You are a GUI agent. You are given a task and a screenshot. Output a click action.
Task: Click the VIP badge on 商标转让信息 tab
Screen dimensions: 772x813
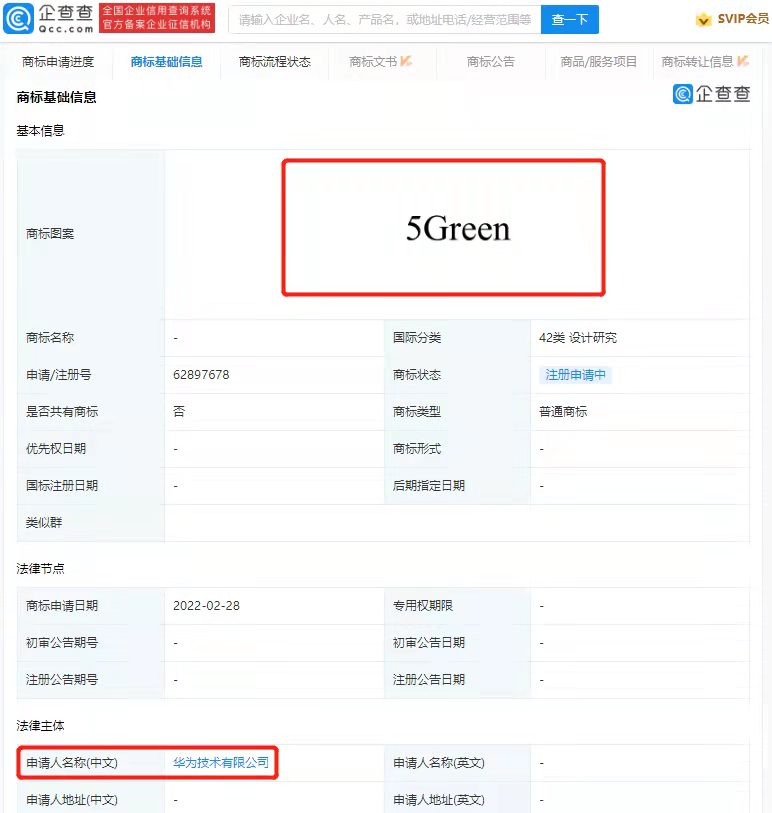coord(742,61)
